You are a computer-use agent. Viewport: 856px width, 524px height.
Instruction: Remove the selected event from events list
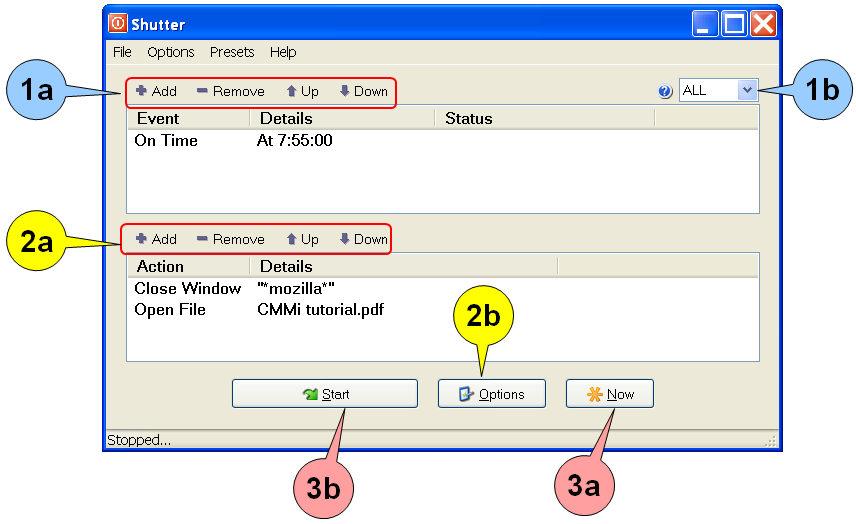point(231,91)
